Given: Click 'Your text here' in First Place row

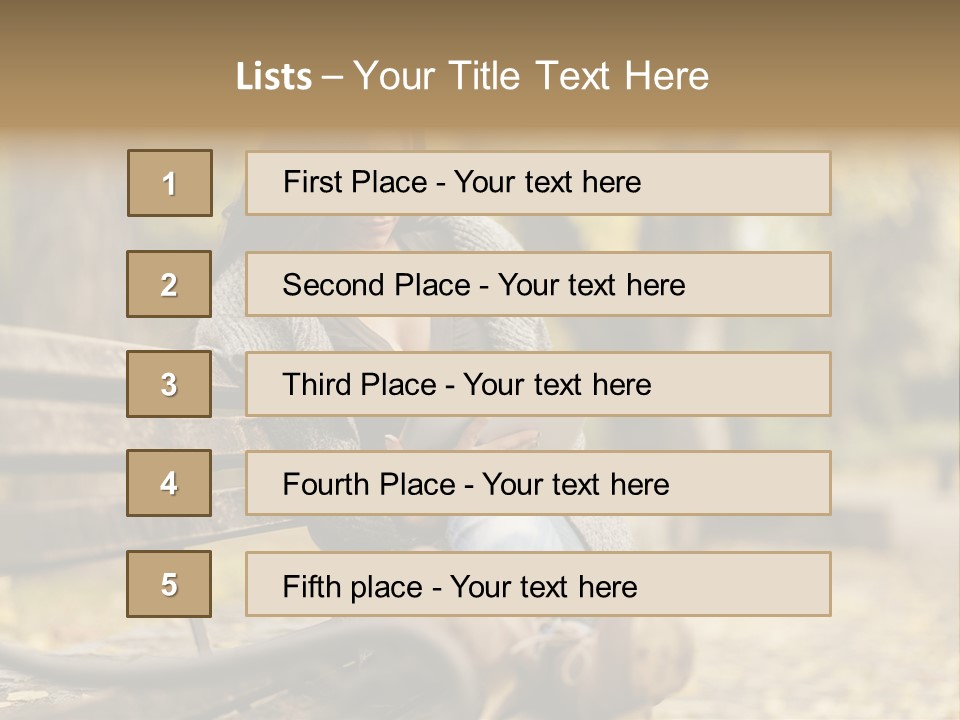Looking at the screenshot, I should tap(547, 182).
